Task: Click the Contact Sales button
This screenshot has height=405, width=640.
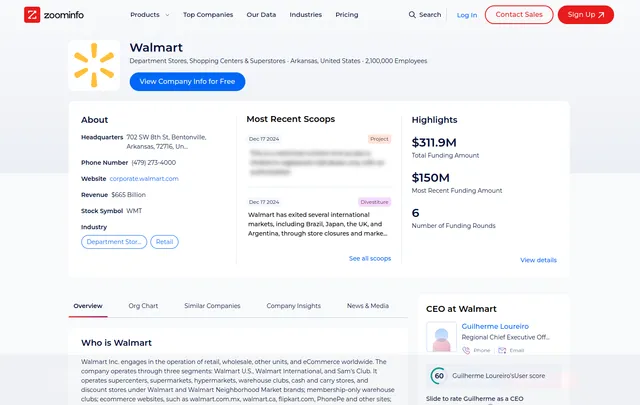Action: [x=518, y=15]
